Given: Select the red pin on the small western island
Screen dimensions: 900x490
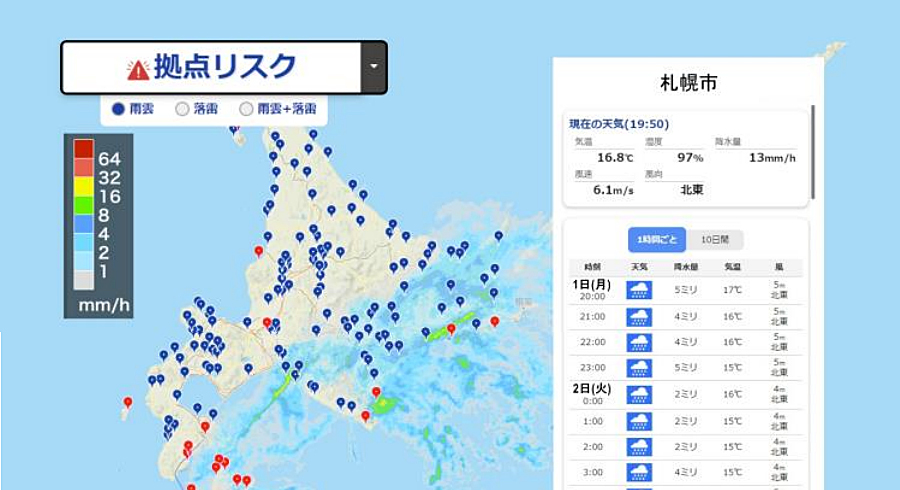Looking at the screenshot, I should [x=127, y=403].
